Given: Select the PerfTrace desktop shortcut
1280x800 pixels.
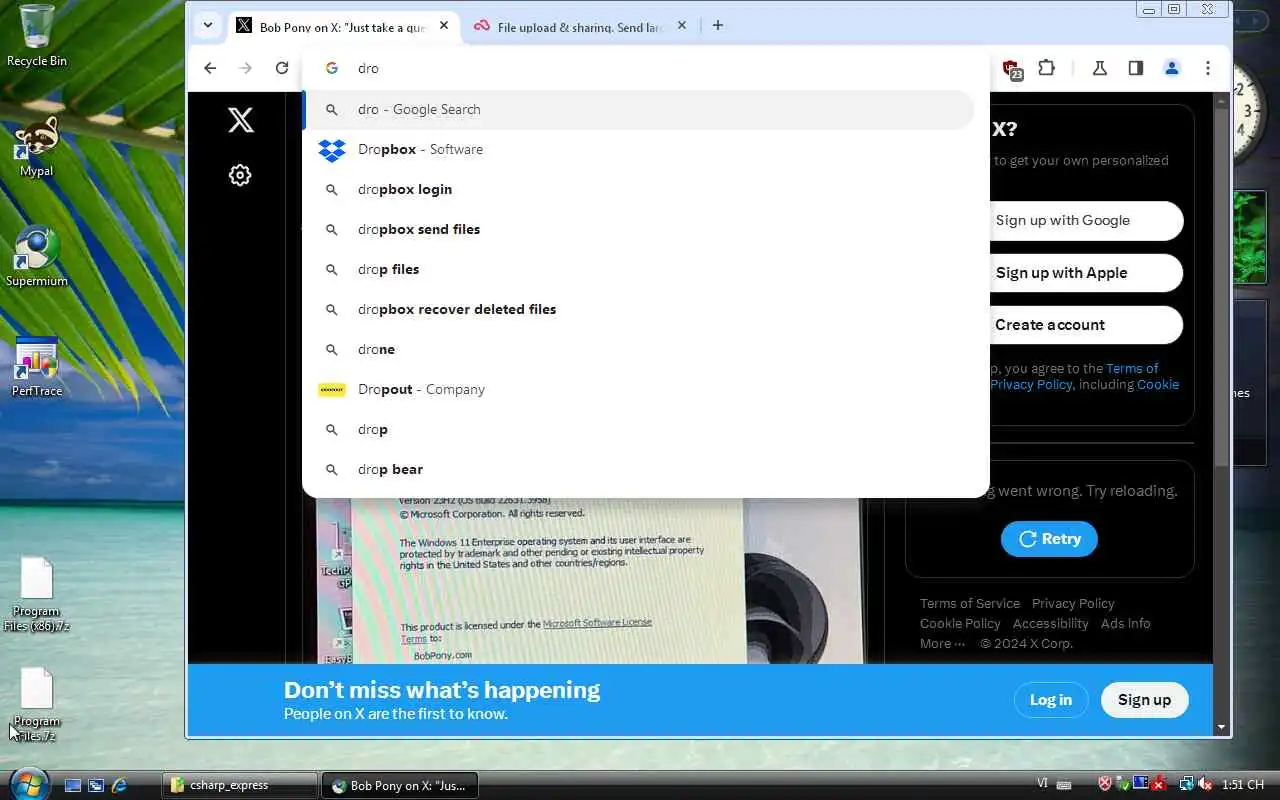Looking at the screenshot, I should (36, 367).
